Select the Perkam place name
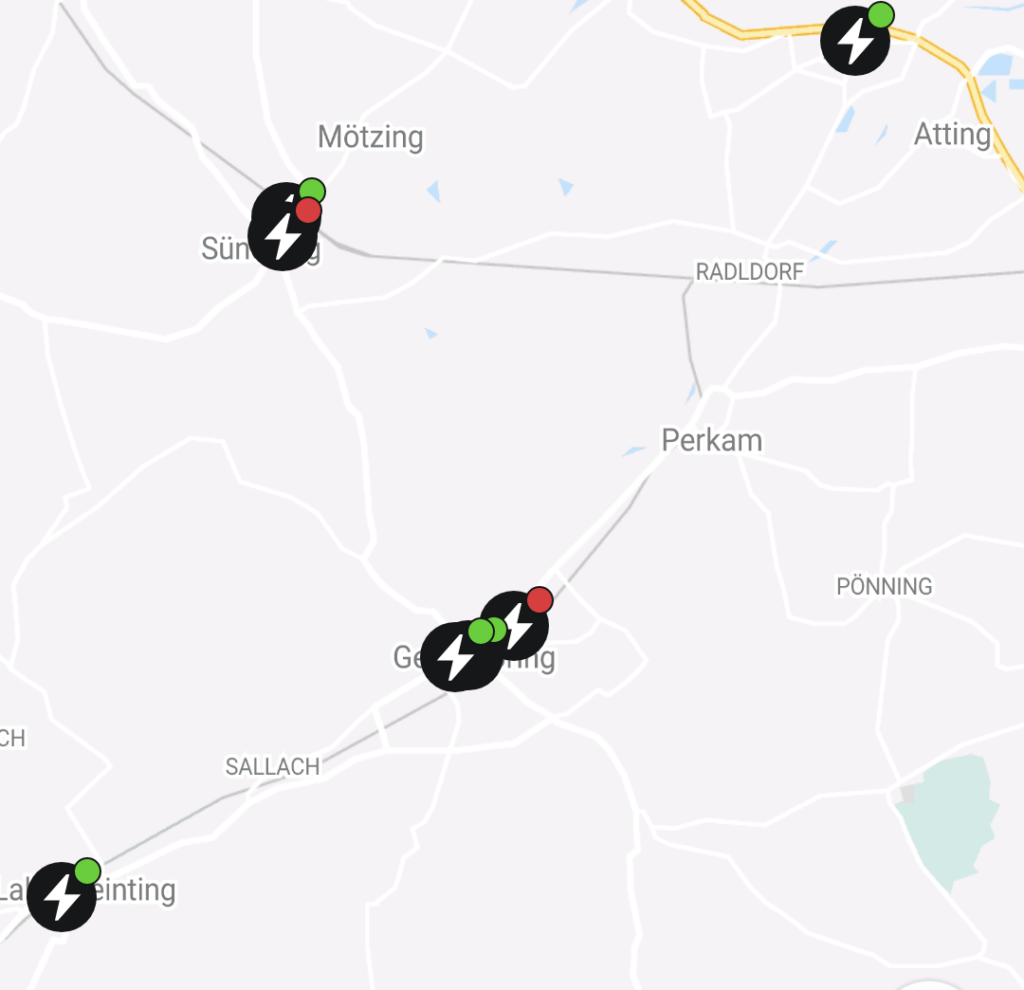Image resolution: width=1024 pixels, height=990 pixels. pyautogui.click(x=712, y=440)
